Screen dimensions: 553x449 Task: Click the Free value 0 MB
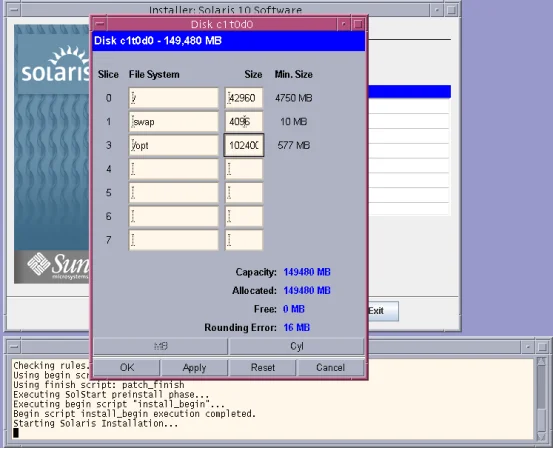[293, 309]
